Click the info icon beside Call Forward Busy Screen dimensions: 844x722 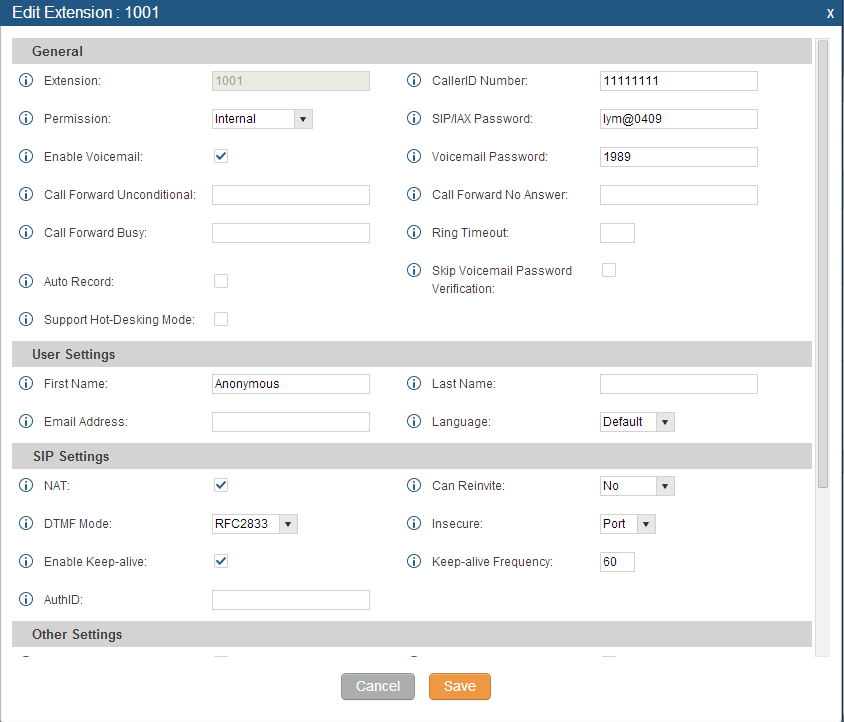pyautogui.click(x=26, y=233)
